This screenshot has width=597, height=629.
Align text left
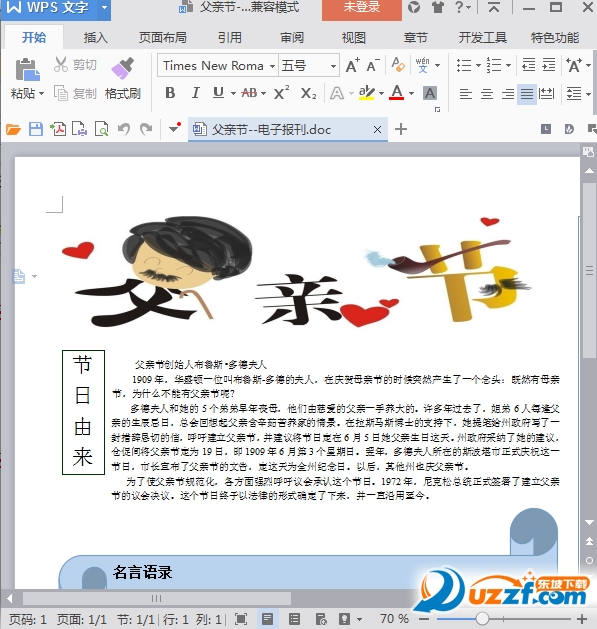click(466, 94)
